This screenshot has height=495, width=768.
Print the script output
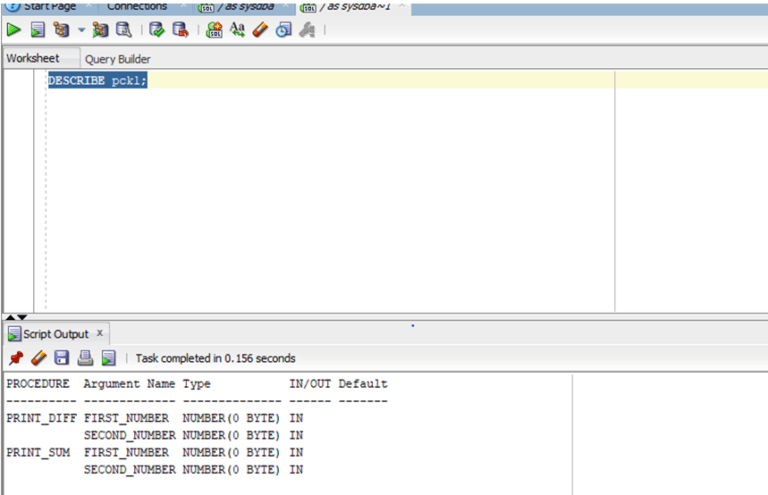(85, 358)
